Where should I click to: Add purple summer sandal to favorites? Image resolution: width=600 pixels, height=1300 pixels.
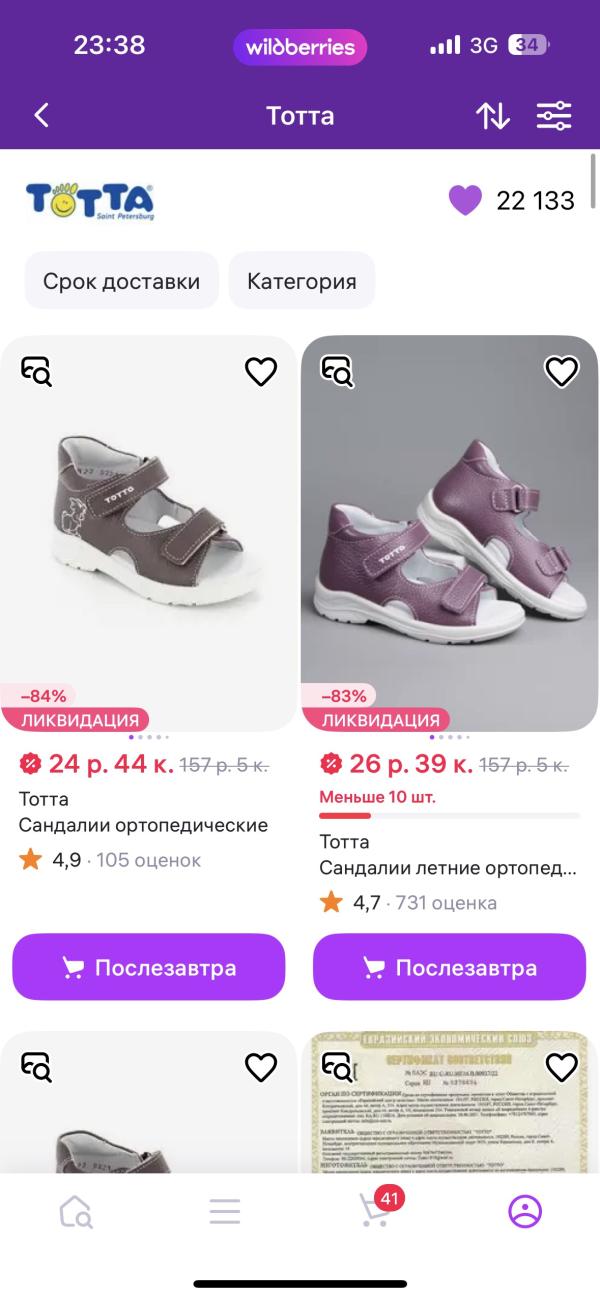click(561, 372)
